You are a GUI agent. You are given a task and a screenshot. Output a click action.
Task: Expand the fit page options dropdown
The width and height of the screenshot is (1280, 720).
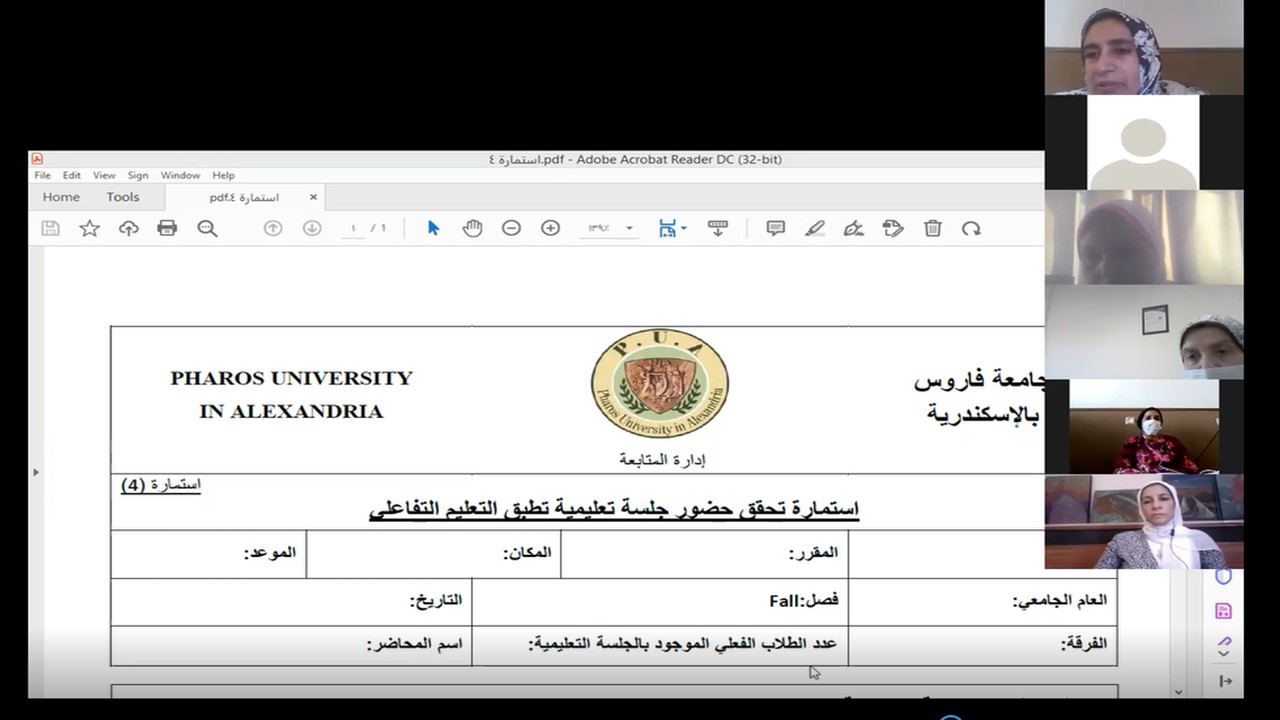tap(683, 228)
